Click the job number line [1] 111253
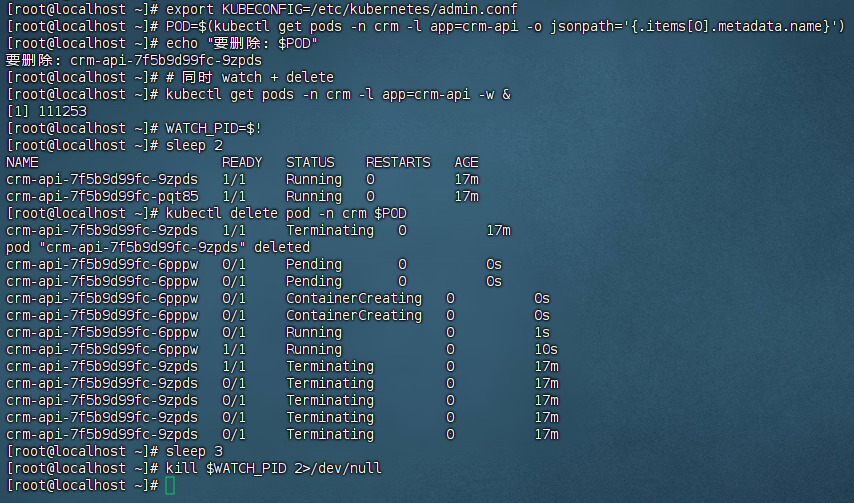854x503 pixels. pos(46,111)
